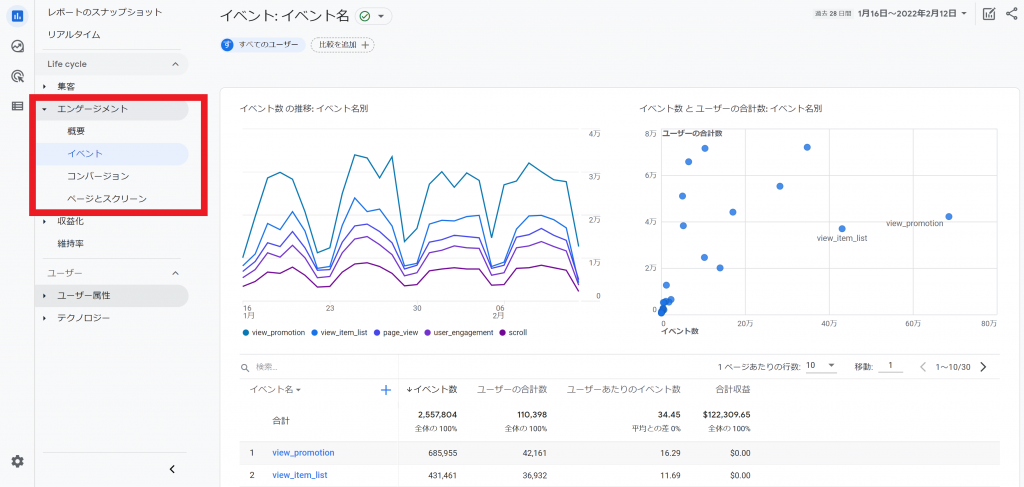Open the Reports icon in left rail
The height and width of the screenshot is (487, 1024).
pyautogui.click(x=18, y=16)
